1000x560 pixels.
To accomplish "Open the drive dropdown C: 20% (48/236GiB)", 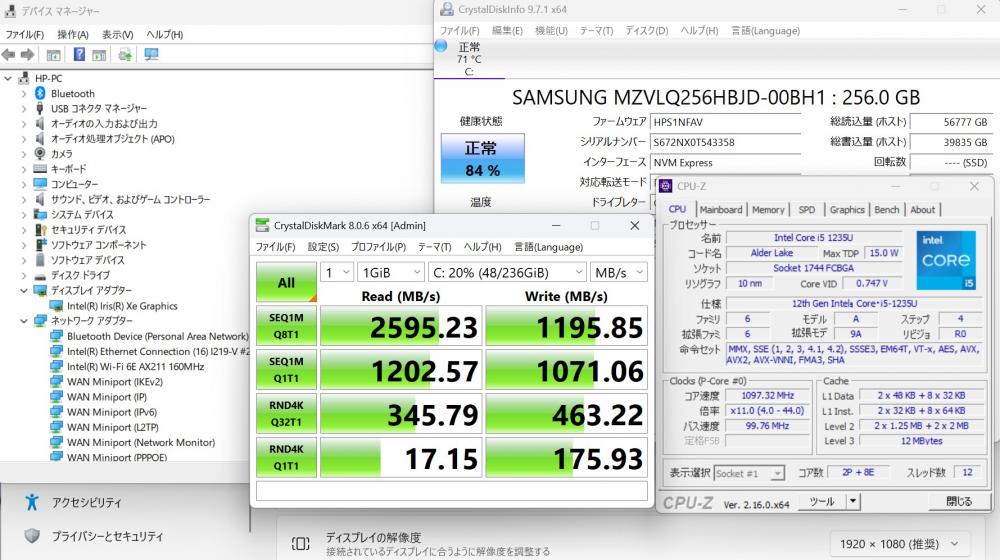I will point(507,273).
